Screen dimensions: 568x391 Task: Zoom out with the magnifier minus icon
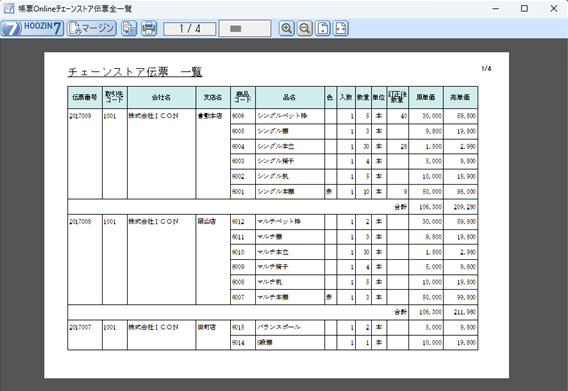305,28
